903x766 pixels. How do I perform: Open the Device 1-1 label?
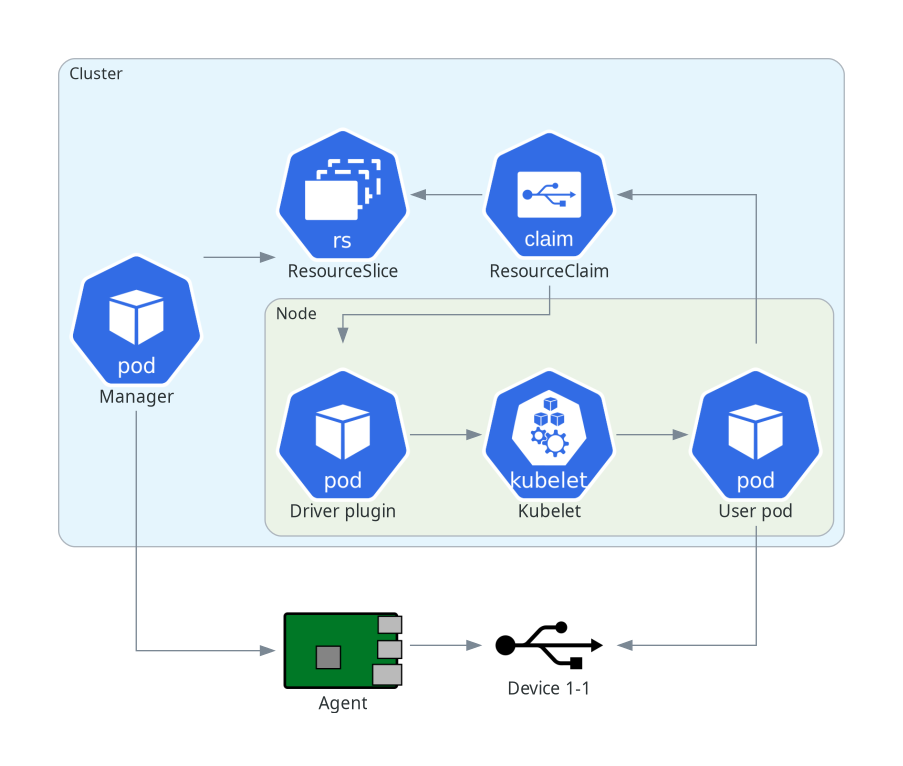548,688
